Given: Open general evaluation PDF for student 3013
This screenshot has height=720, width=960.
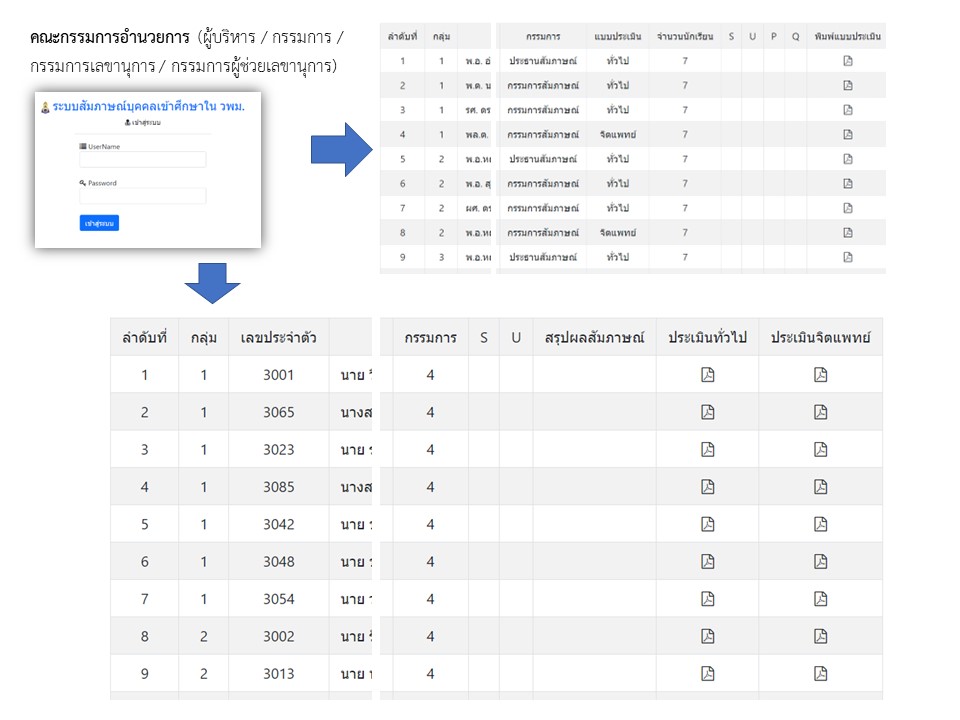Looking at the screenshot, I should pyautogui.click(x=707, y=673).
